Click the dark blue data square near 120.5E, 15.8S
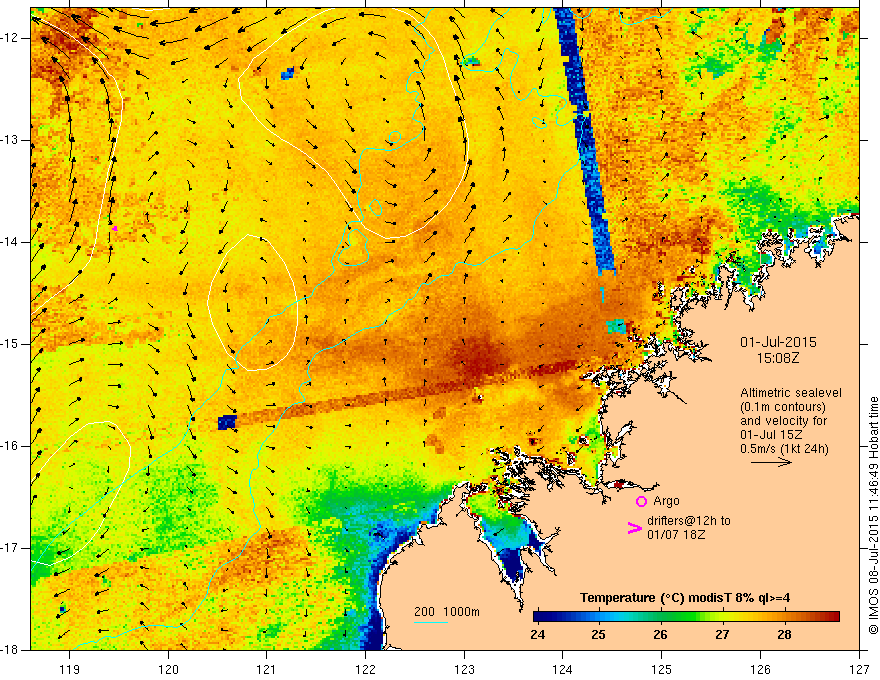The image size is (880, 680). (227, 422)
